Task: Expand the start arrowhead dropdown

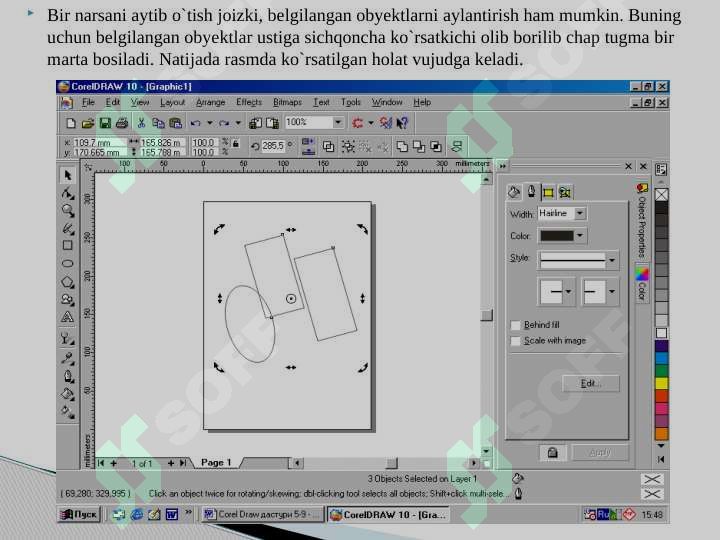Action: (568, 291)
